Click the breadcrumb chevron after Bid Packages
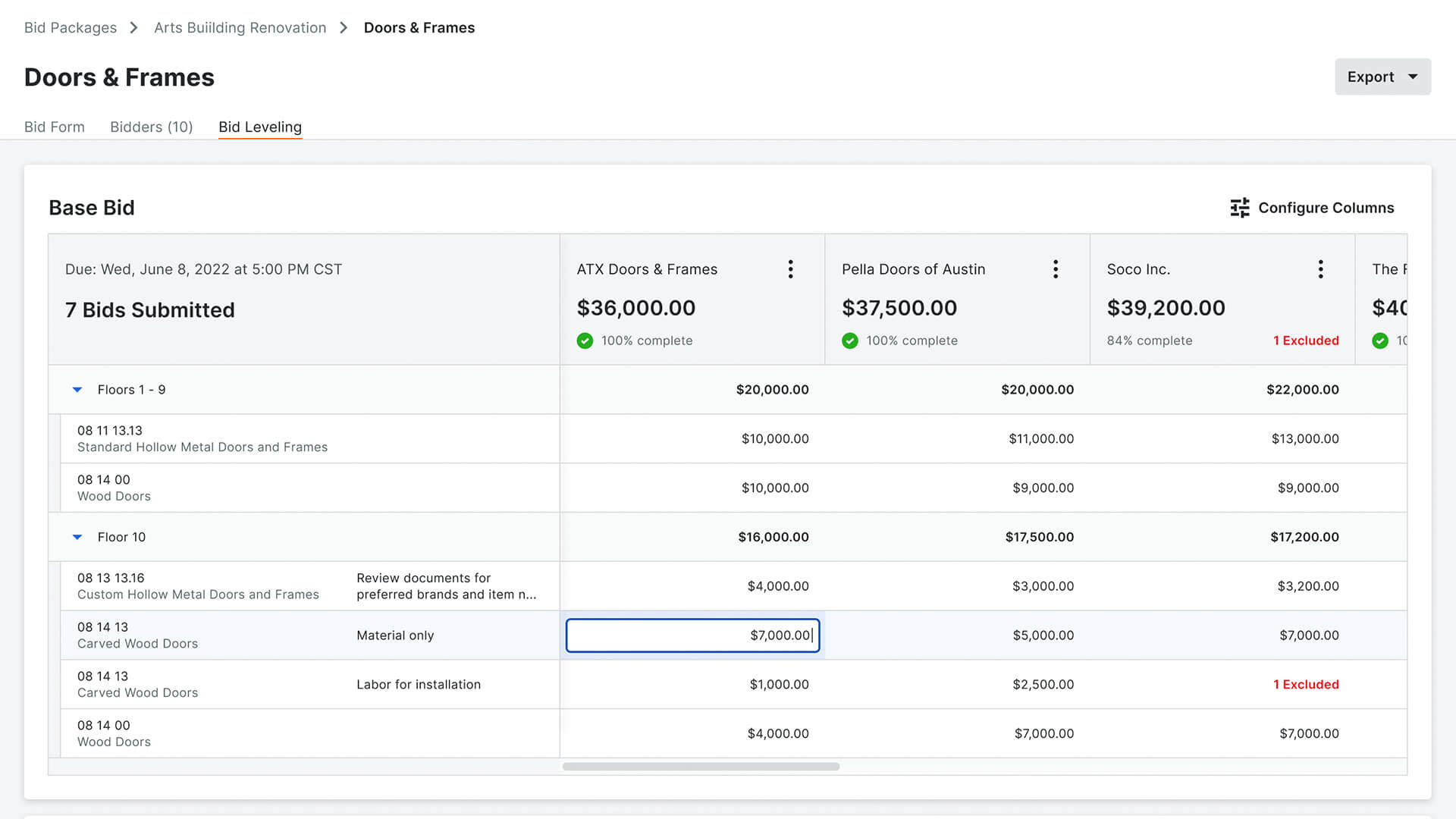The width and height of the screenshot is (1456, 819). 133,27
